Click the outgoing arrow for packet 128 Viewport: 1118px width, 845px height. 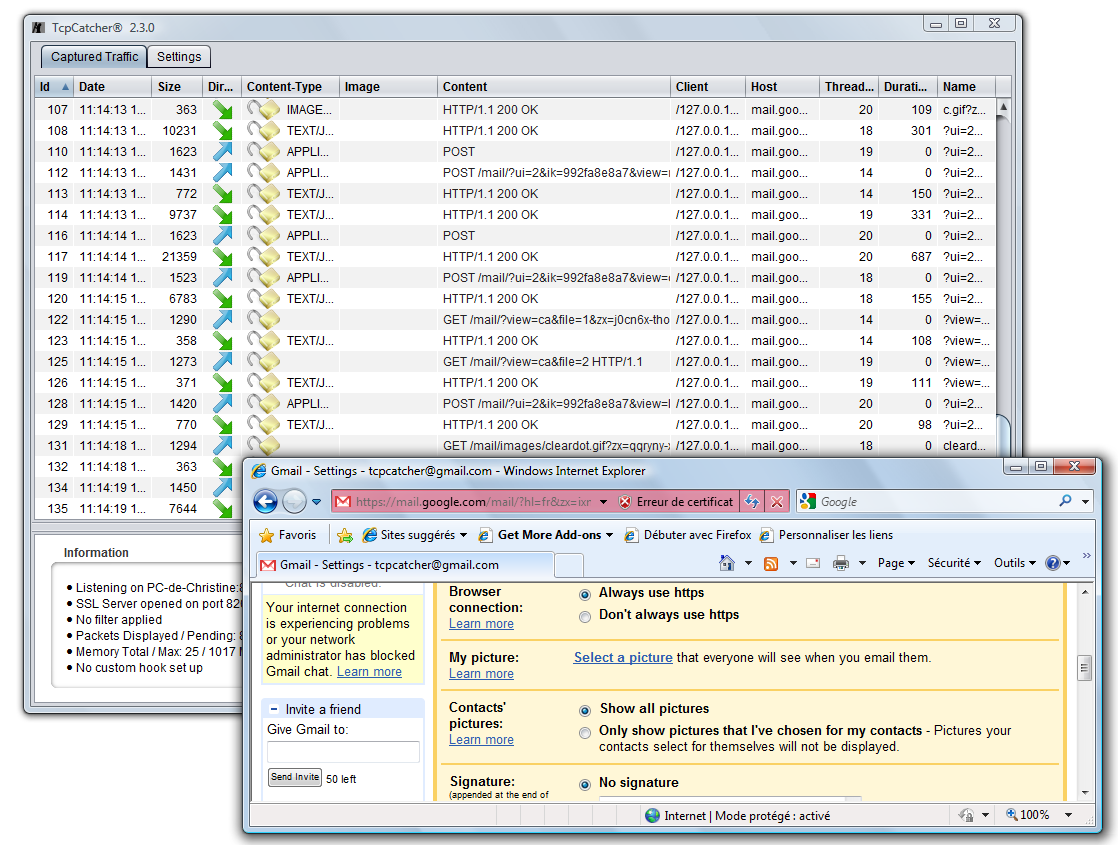[x=222, y=404]
